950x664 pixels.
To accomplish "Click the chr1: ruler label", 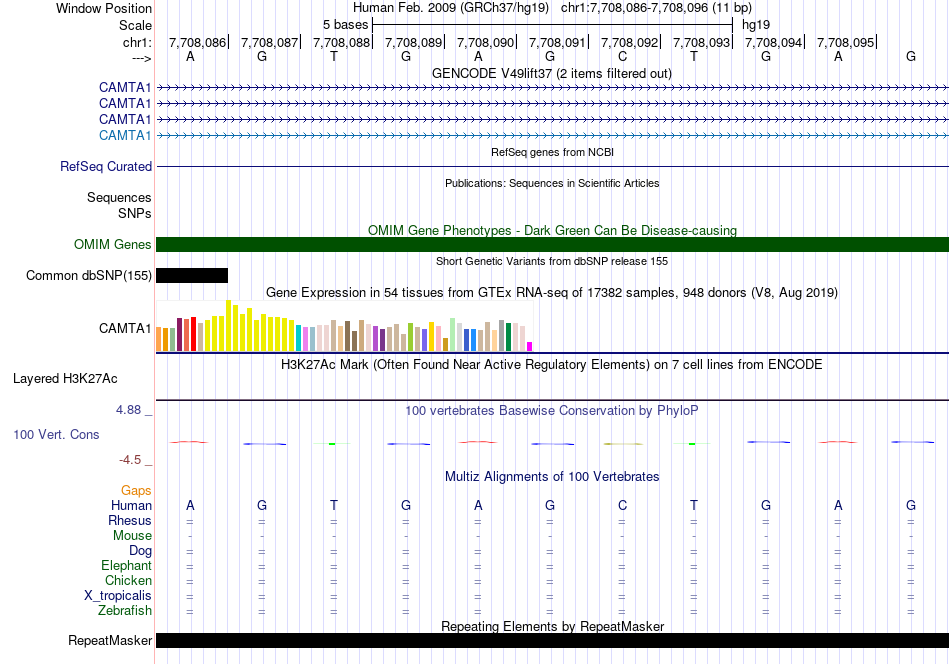I will coord(137,42).
